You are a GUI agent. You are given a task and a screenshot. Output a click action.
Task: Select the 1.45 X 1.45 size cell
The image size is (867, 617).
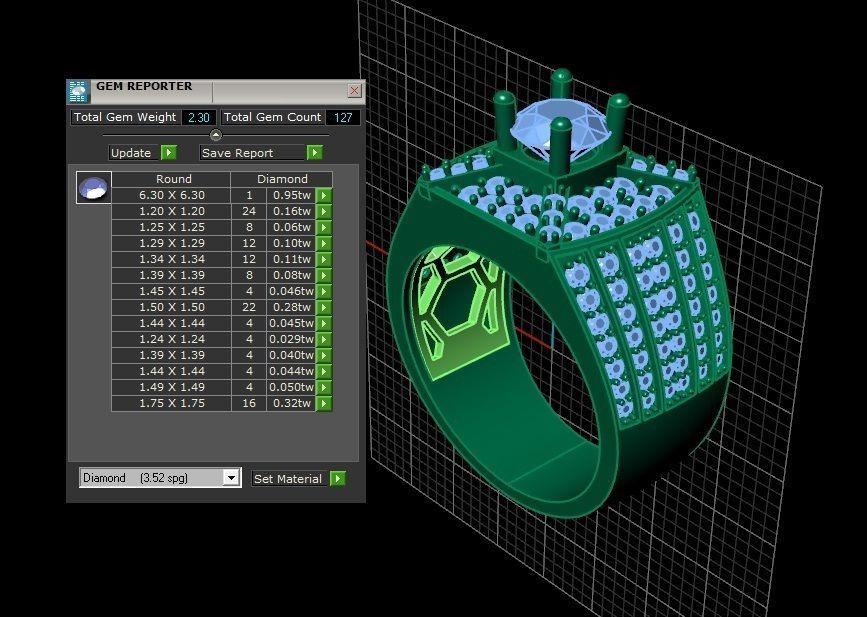[x=171, y=291]
